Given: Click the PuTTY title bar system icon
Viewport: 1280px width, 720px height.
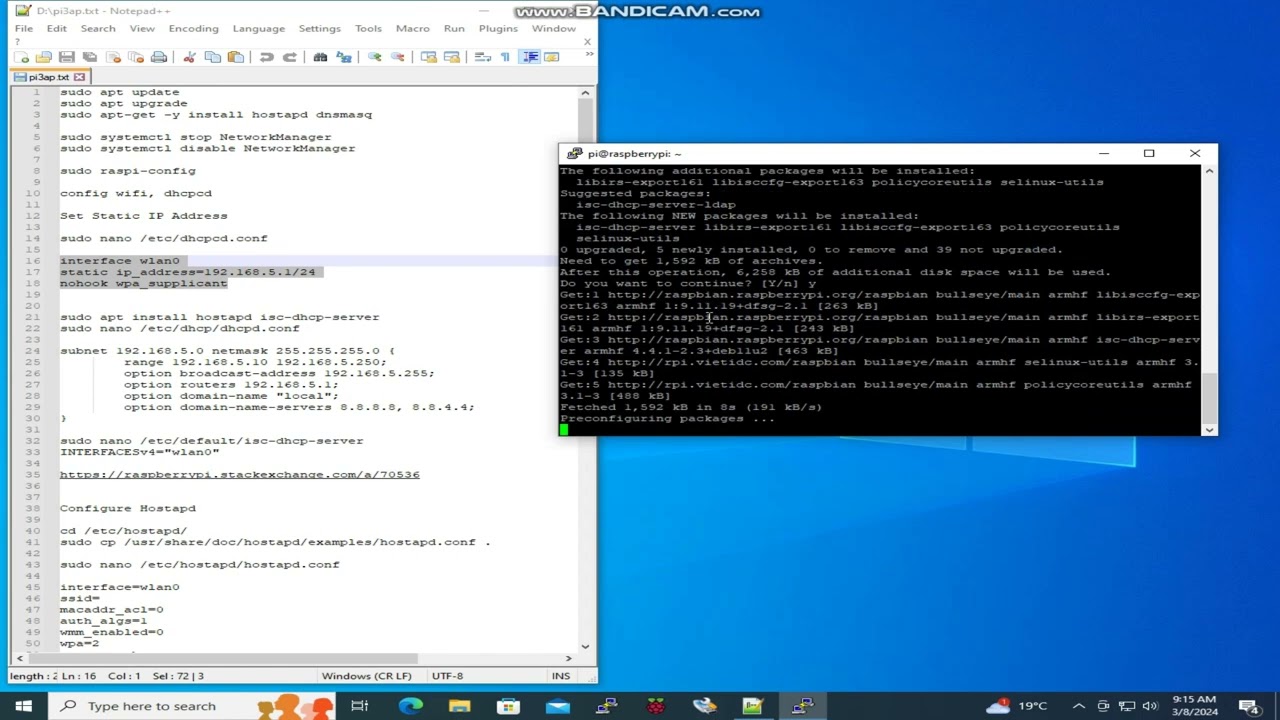Looking at the screenshot, I should point(574,154).
